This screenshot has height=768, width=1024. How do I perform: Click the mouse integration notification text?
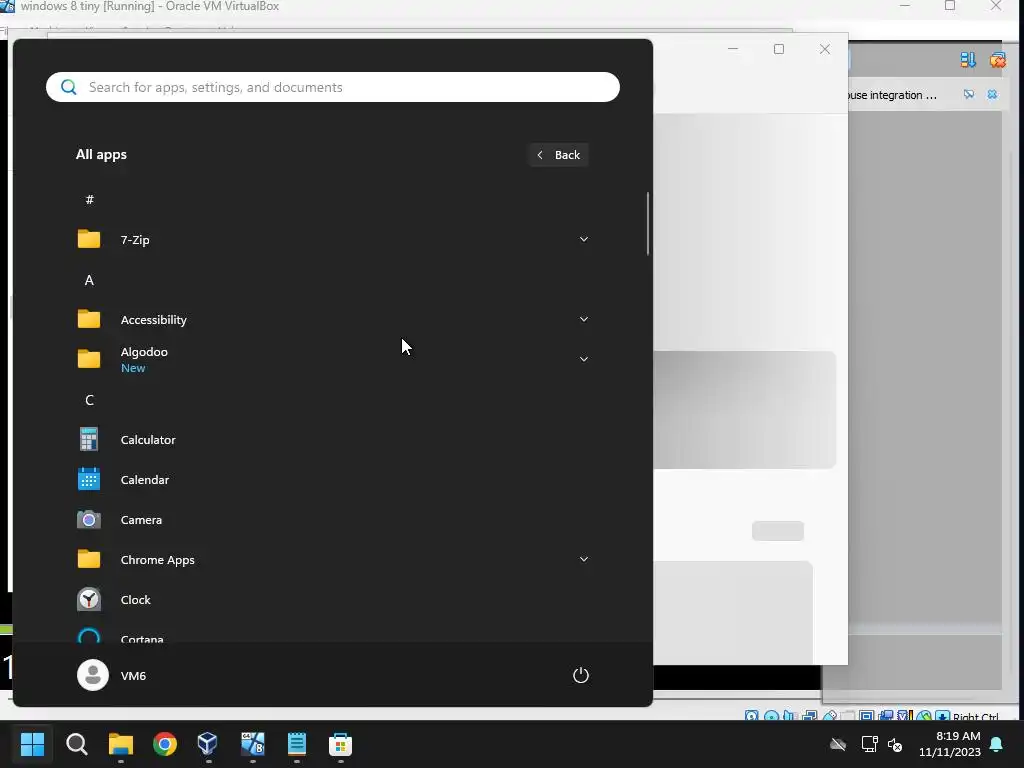point(891,95)
